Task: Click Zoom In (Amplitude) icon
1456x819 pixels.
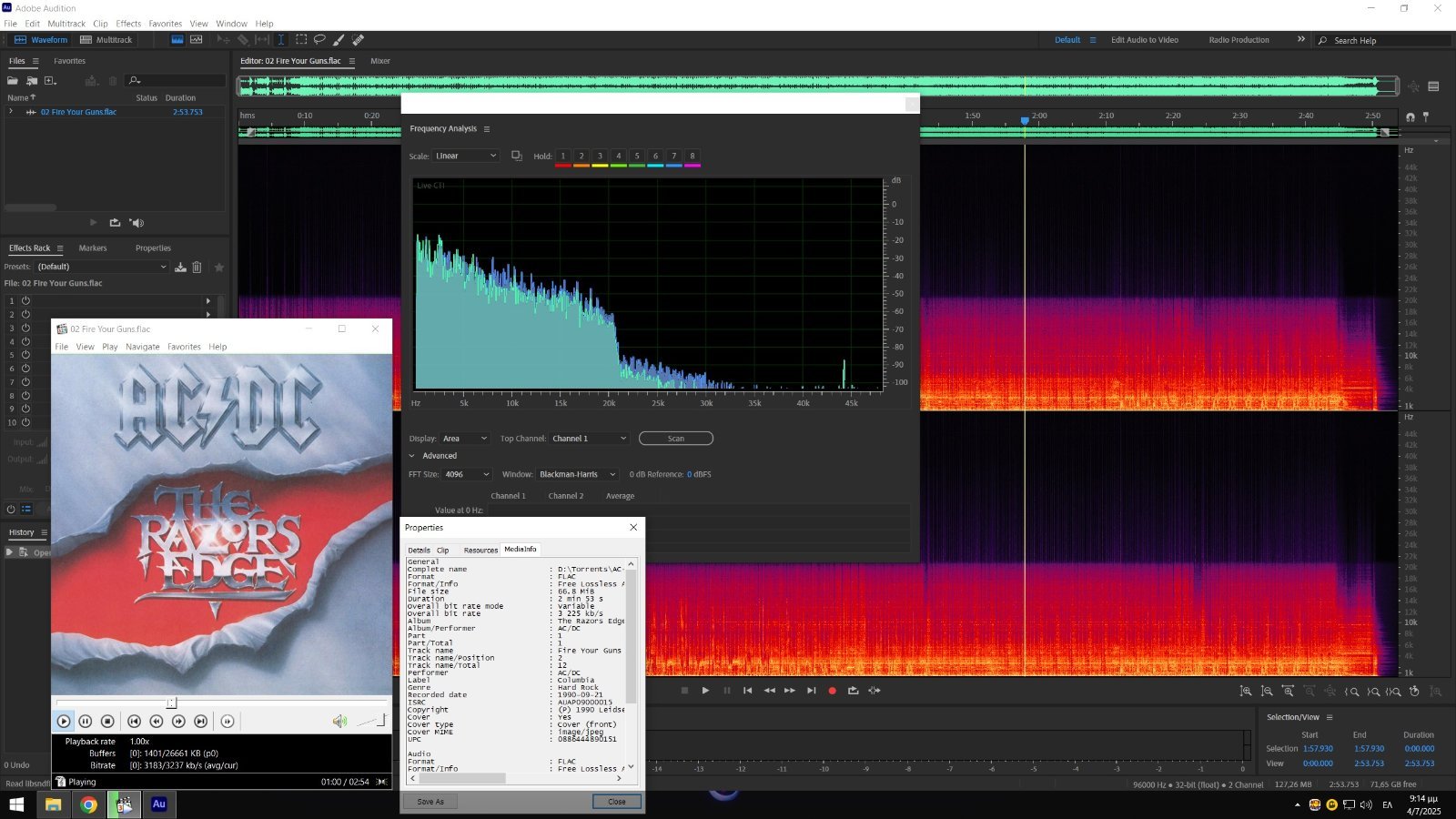Action: click(1246, 692)
